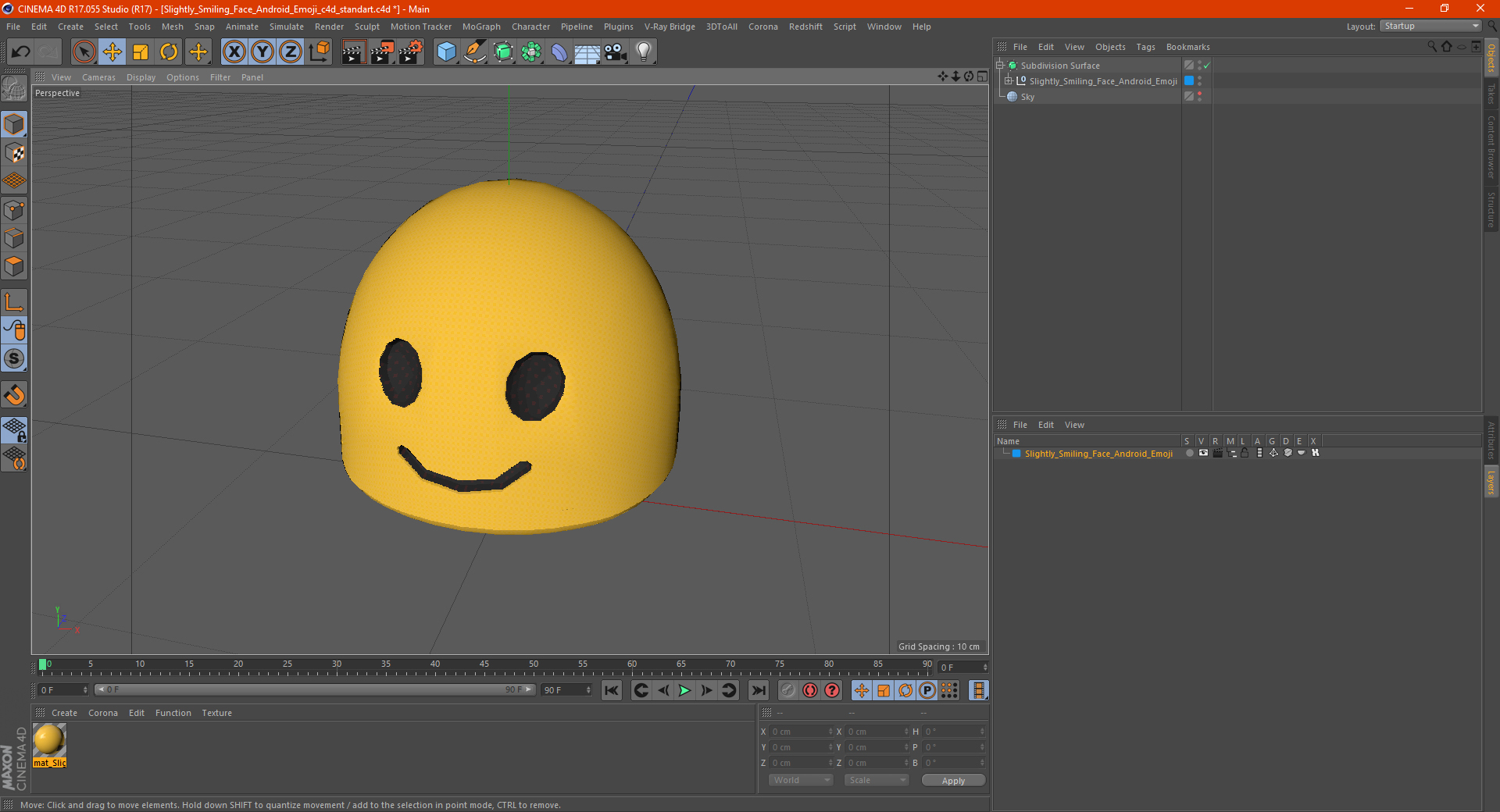Open the Light object icon
Viewport: 1500px width, 812px height.
click(643, 52)
